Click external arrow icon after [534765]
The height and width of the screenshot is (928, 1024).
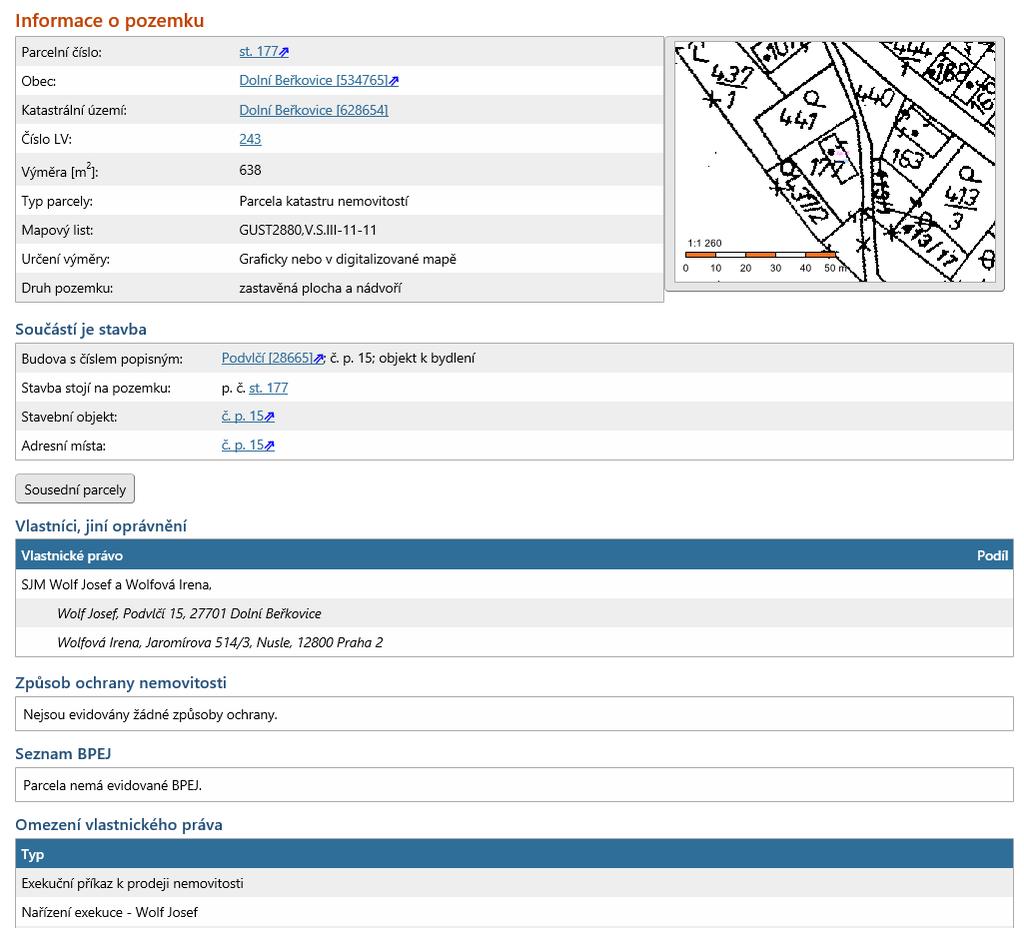click(x=394, y=81)
